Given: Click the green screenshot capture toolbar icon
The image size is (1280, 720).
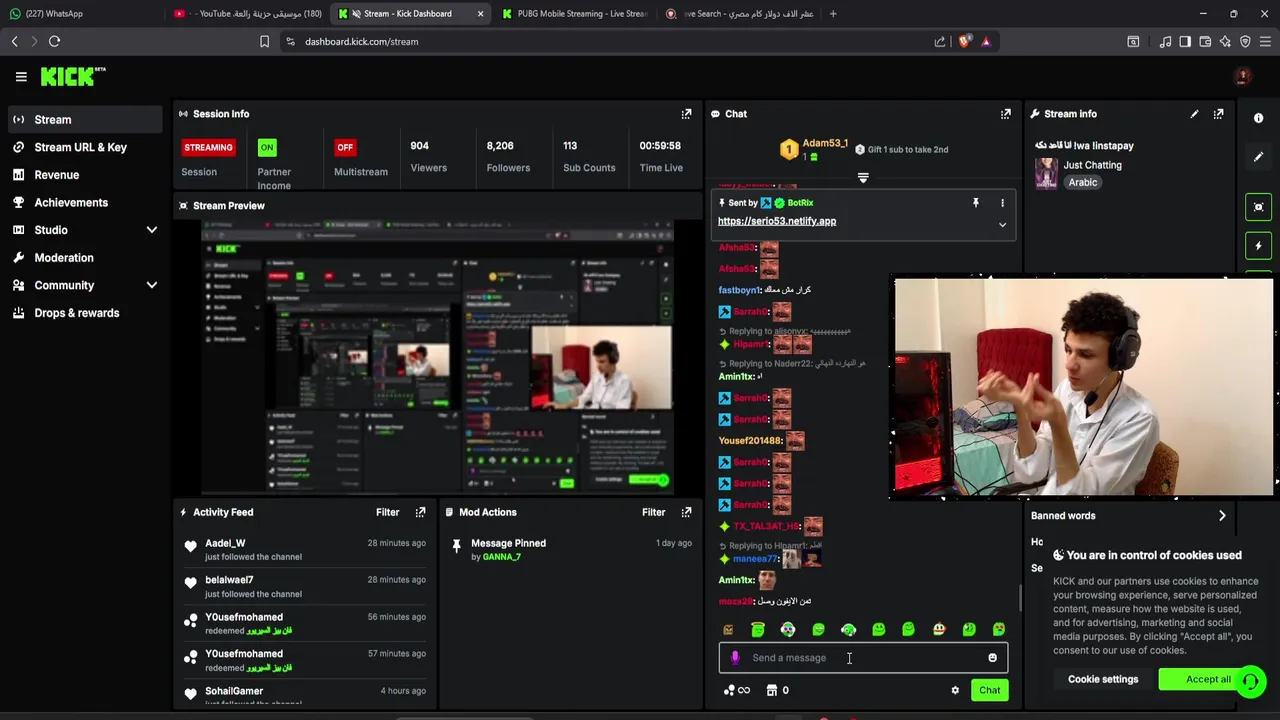Looking at the screenshot, I should tap(1259, 207).
